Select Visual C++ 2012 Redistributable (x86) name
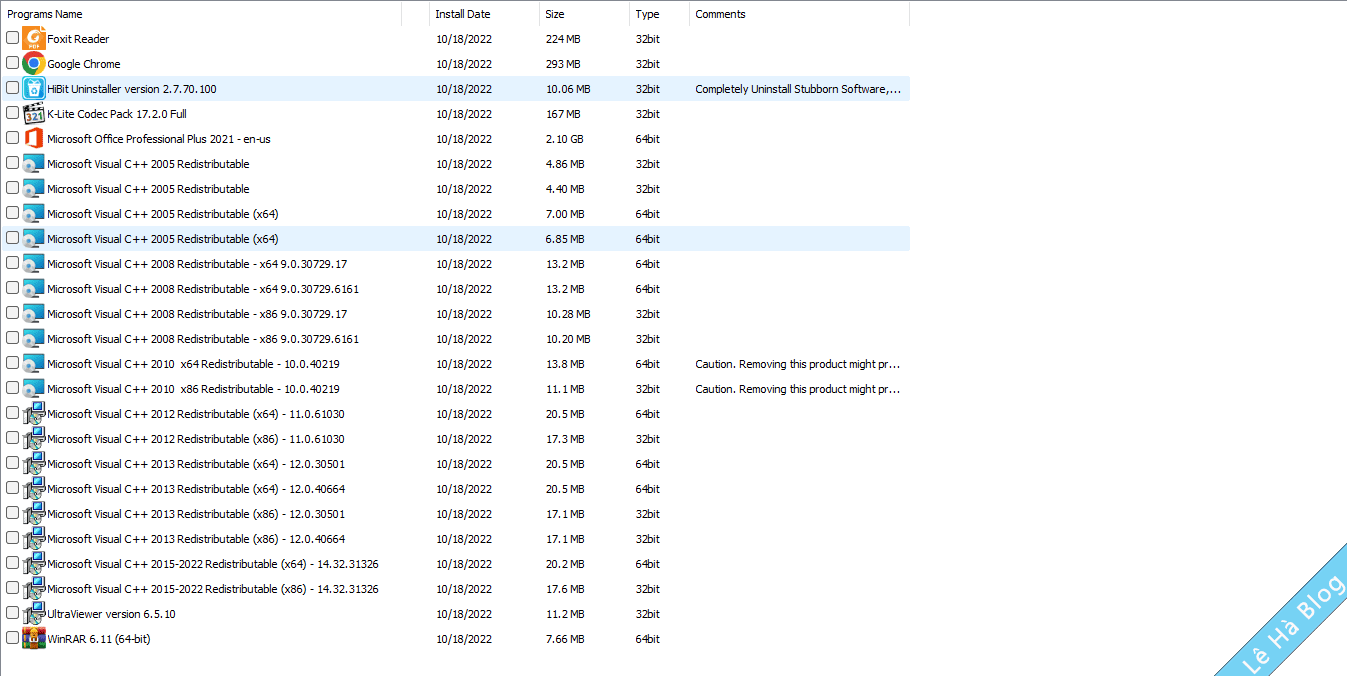1347x676 pixels. [196, 439]
